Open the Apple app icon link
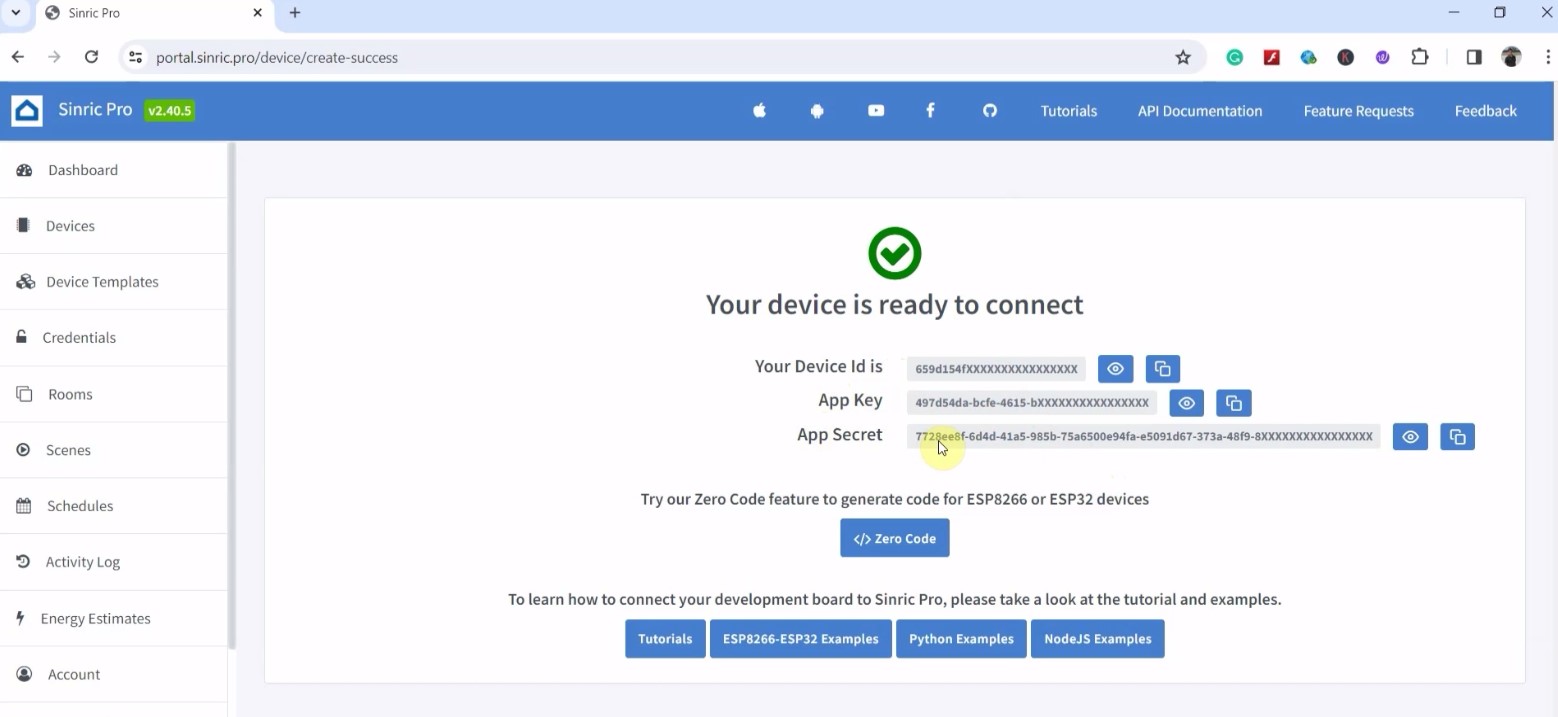Viewport: 1558px width, 717px height. [759, 111]
